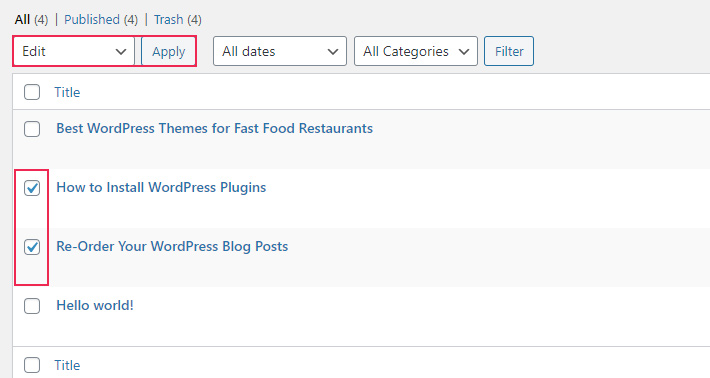This screenshot has height=378, width=710.
Task: Select the Hello world! post checkbox
Action: pyautogui.click(x=32, y=306)
